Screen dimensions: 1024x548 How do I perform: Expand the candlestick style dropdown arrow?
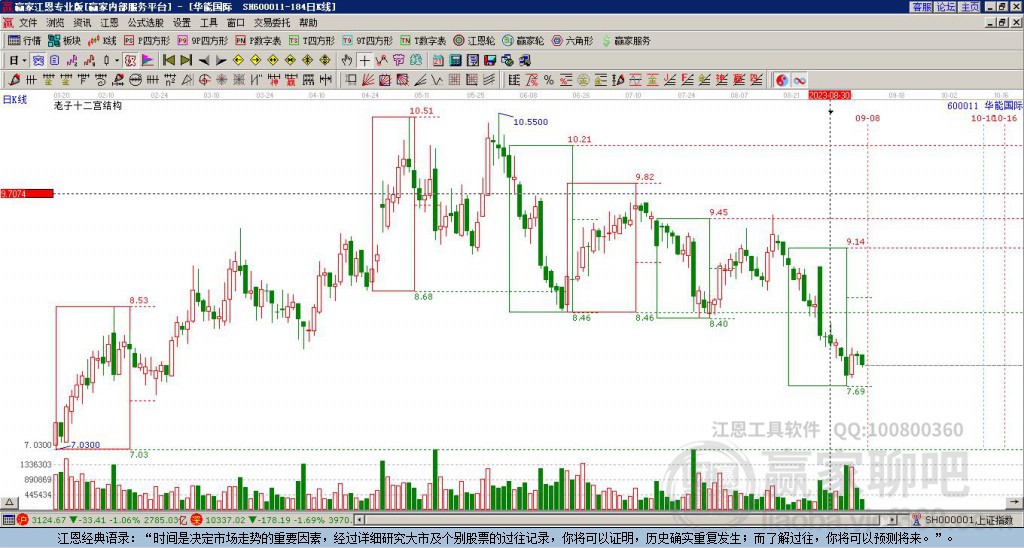[x=116, y=60]
